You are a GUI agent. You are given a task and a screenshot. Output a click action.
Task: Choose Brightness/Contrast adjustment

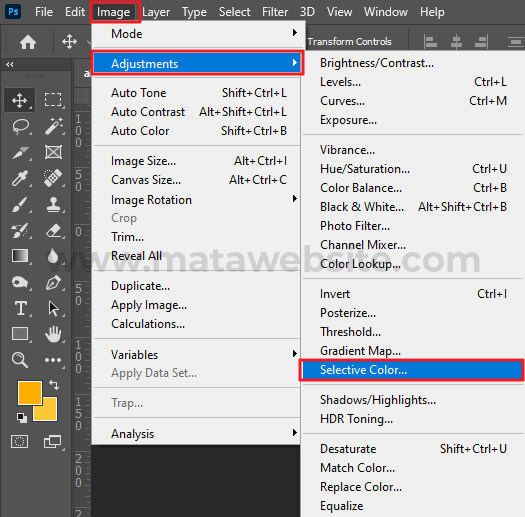pyautogui.click(x=413, y=63)
